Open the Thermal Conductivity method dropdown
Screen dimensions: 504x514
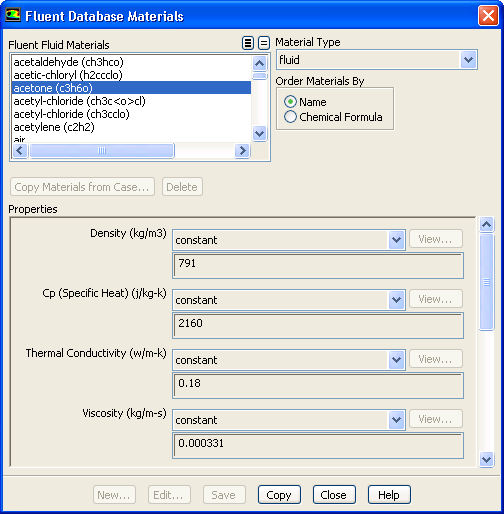[x=289, y=360]
